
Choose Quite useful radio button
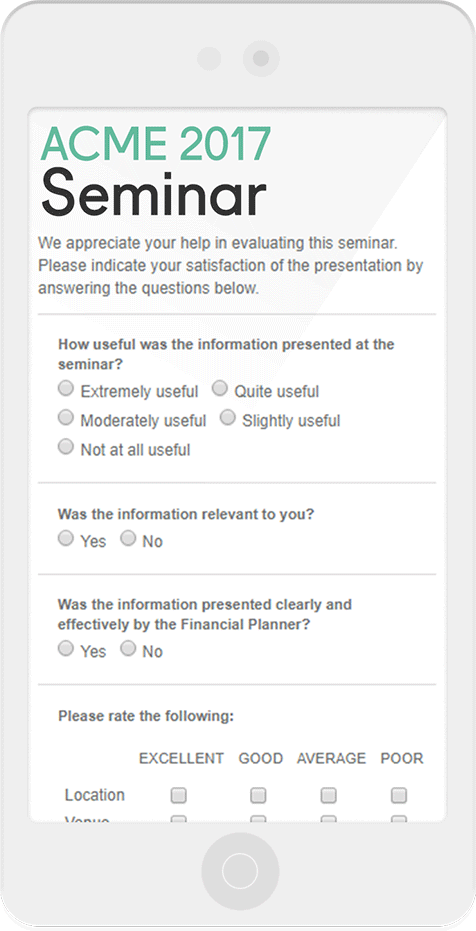coord(220,388)
